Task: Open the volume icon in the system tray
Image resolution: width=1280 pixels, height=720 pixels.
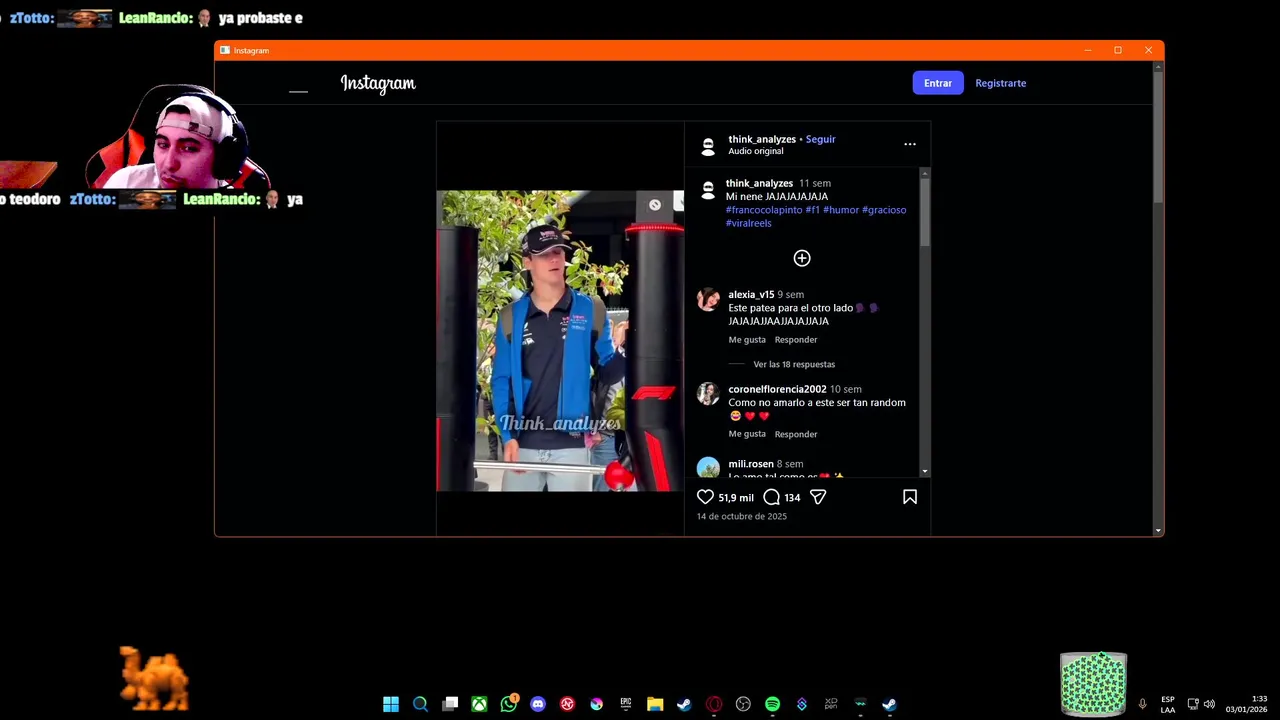Action: pos(1209,704)
